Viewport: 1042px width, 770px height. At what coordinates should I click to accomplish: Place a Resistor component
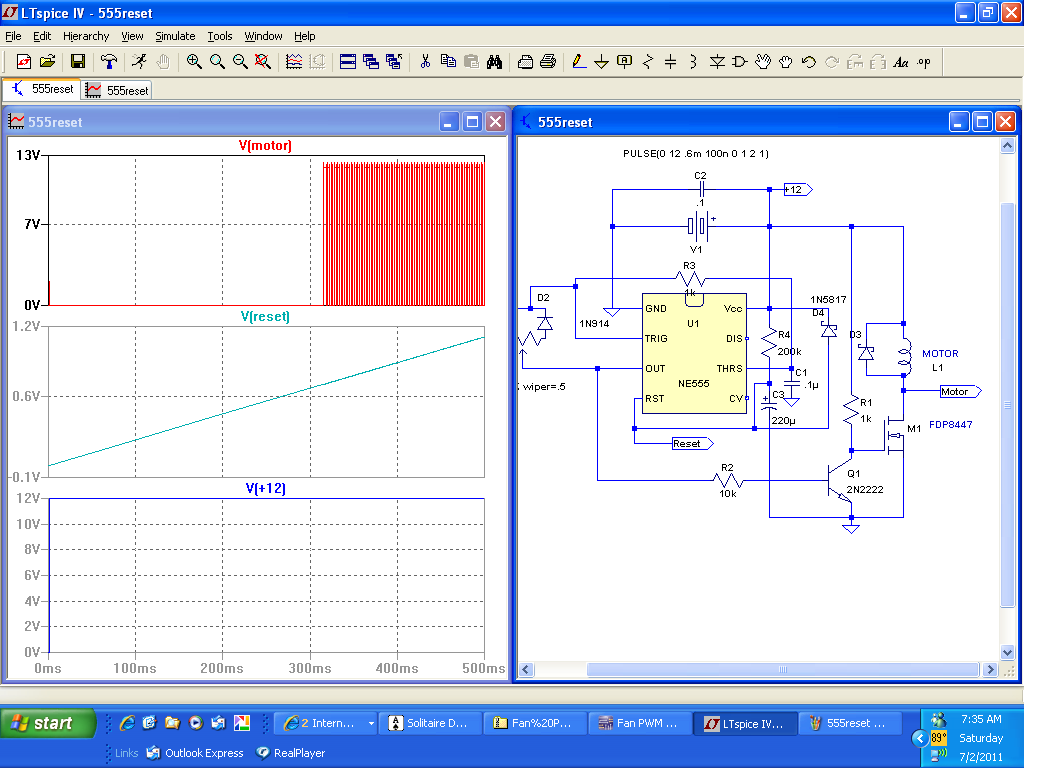(x=648, y=62)
